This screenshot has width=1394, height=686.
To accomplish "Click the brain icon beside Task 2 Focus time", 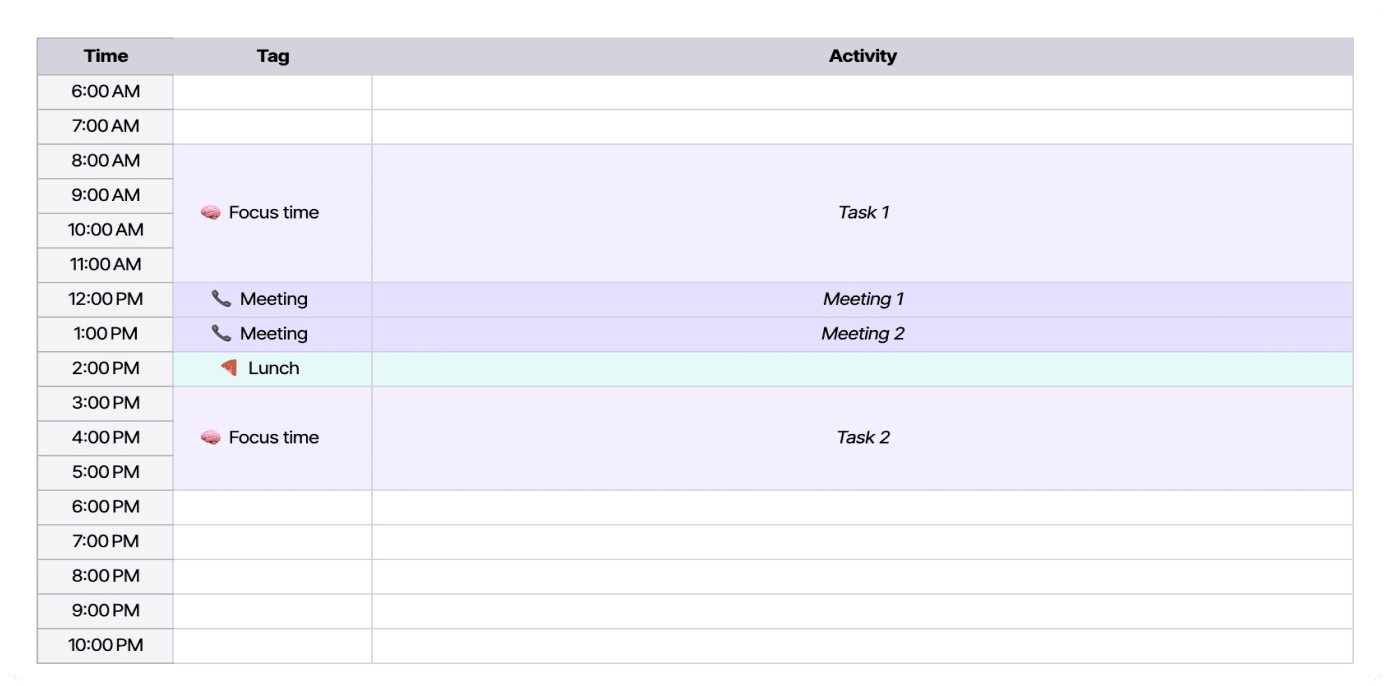I will [x=210, y=438].
